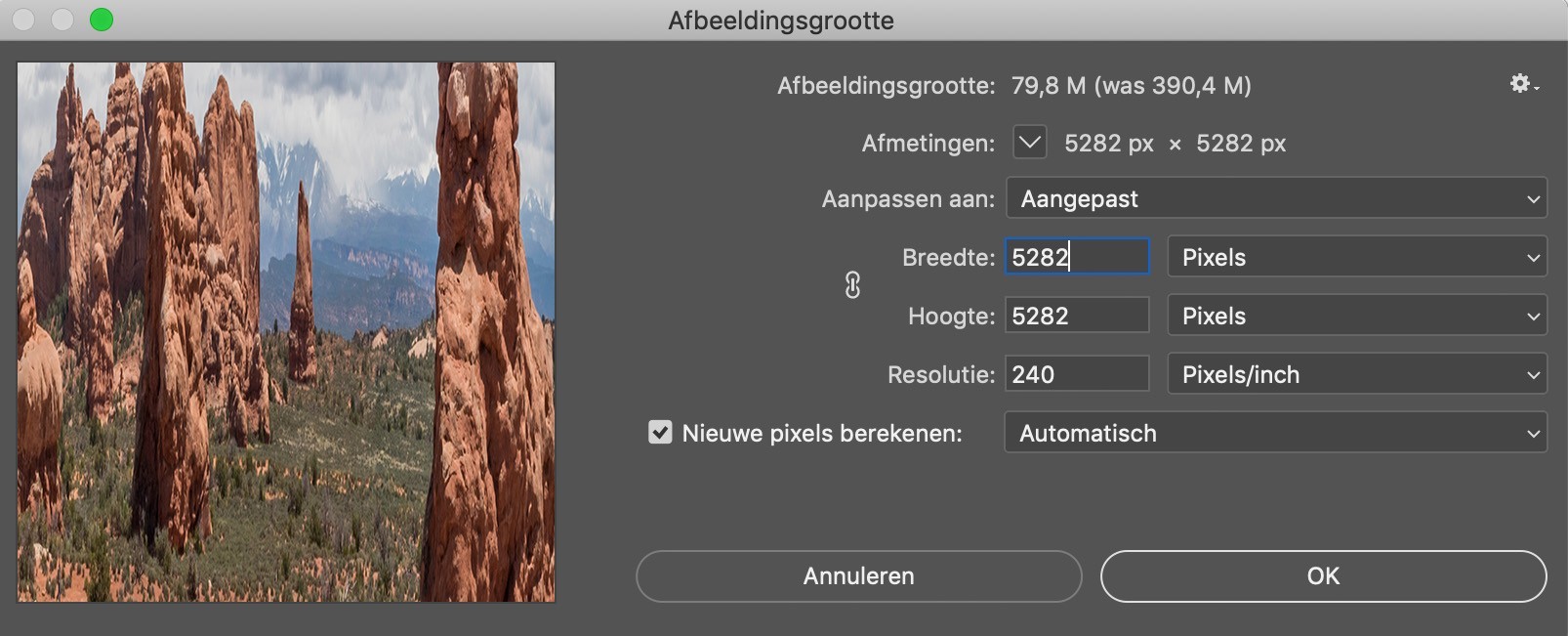The width and height of the screenshot is (1568, 636).
Task: Click into the Breedte width field
Action: [x=1077, y=257]
